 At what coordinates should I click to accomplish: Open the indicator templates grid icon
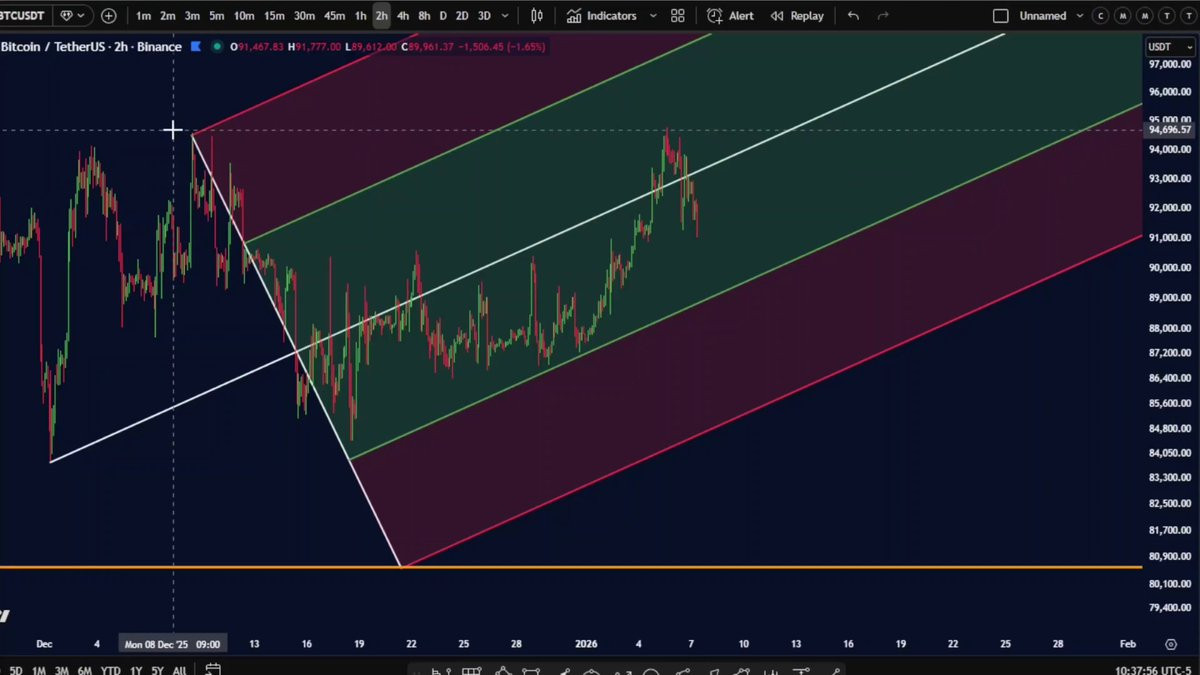678,16
